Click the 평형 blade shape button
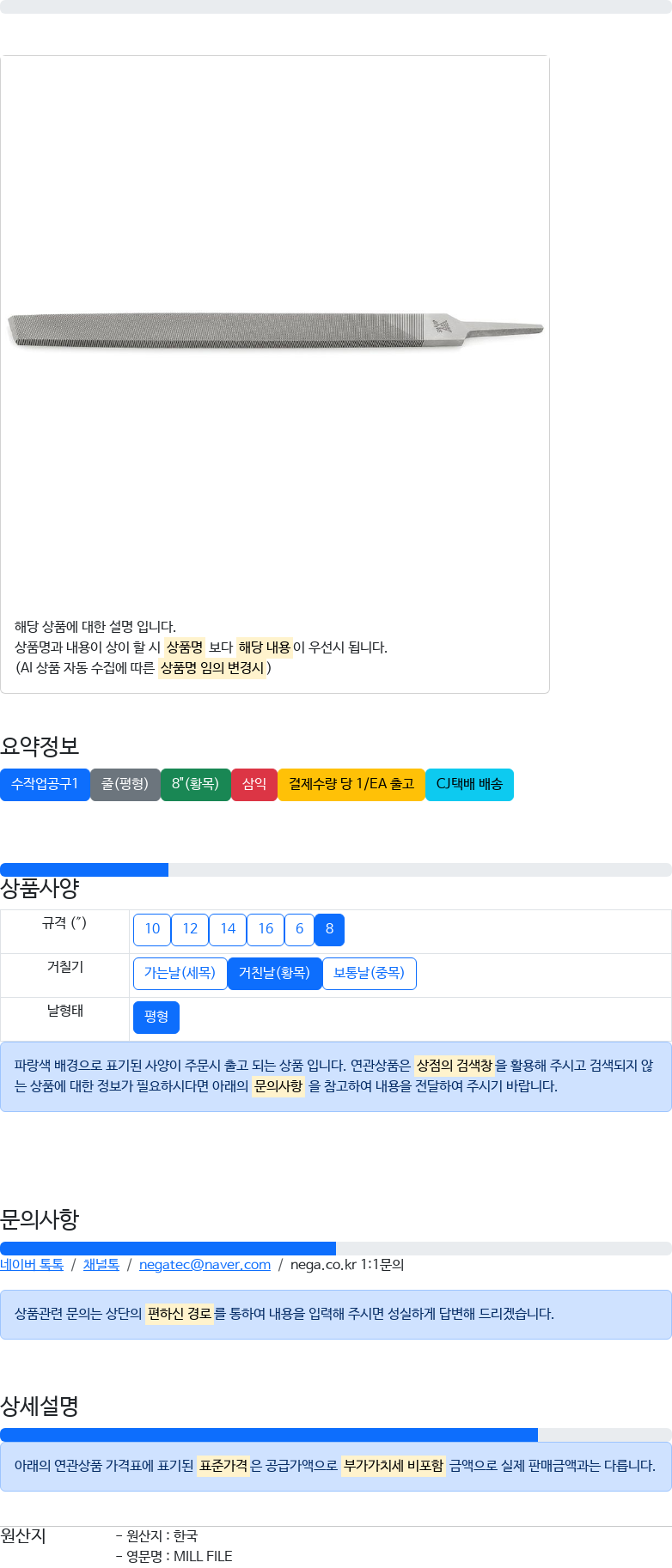The width and height of the screenshot is (672, 1568). click(156, 1017)
